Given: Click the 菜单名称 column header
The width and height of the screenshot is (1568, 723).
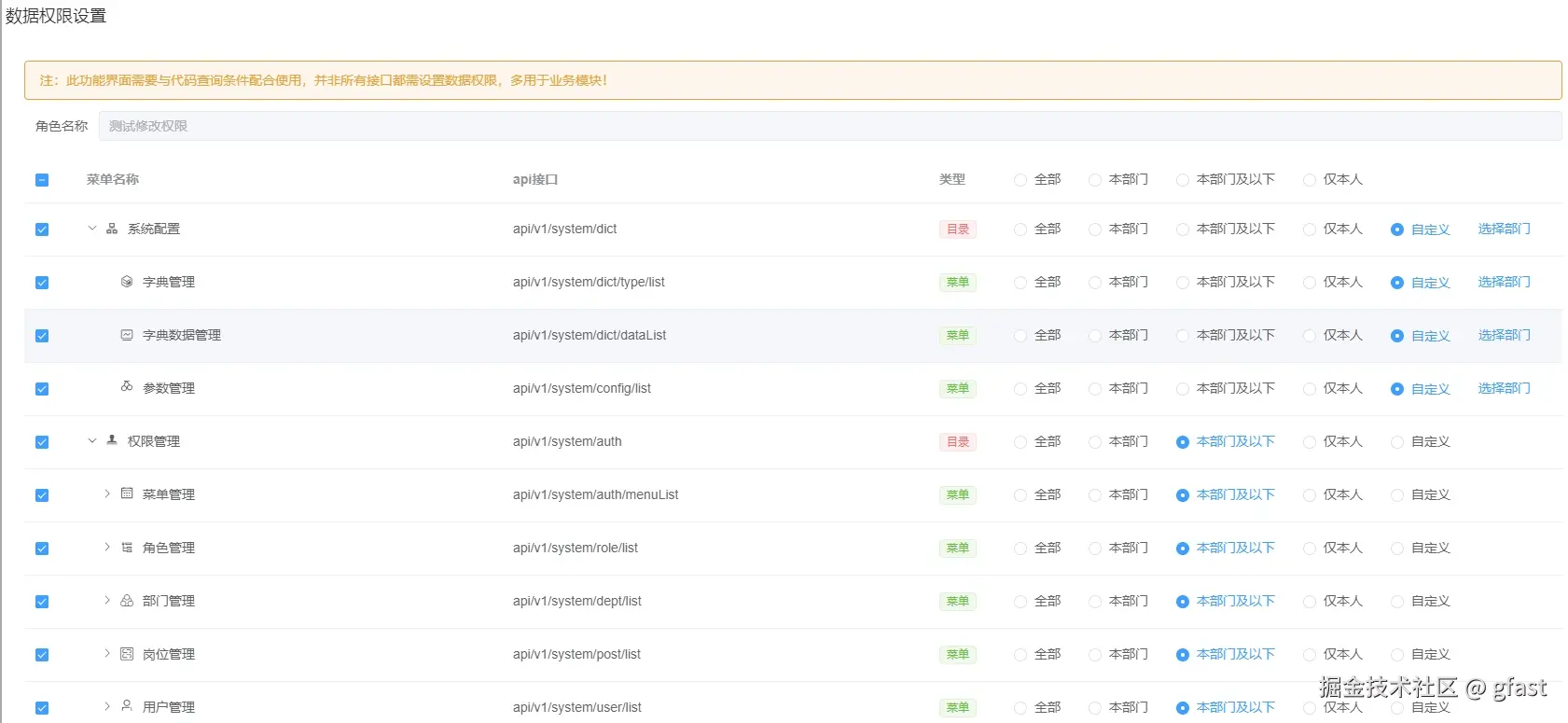Looking at the screenshot, I should click(113, 179).
